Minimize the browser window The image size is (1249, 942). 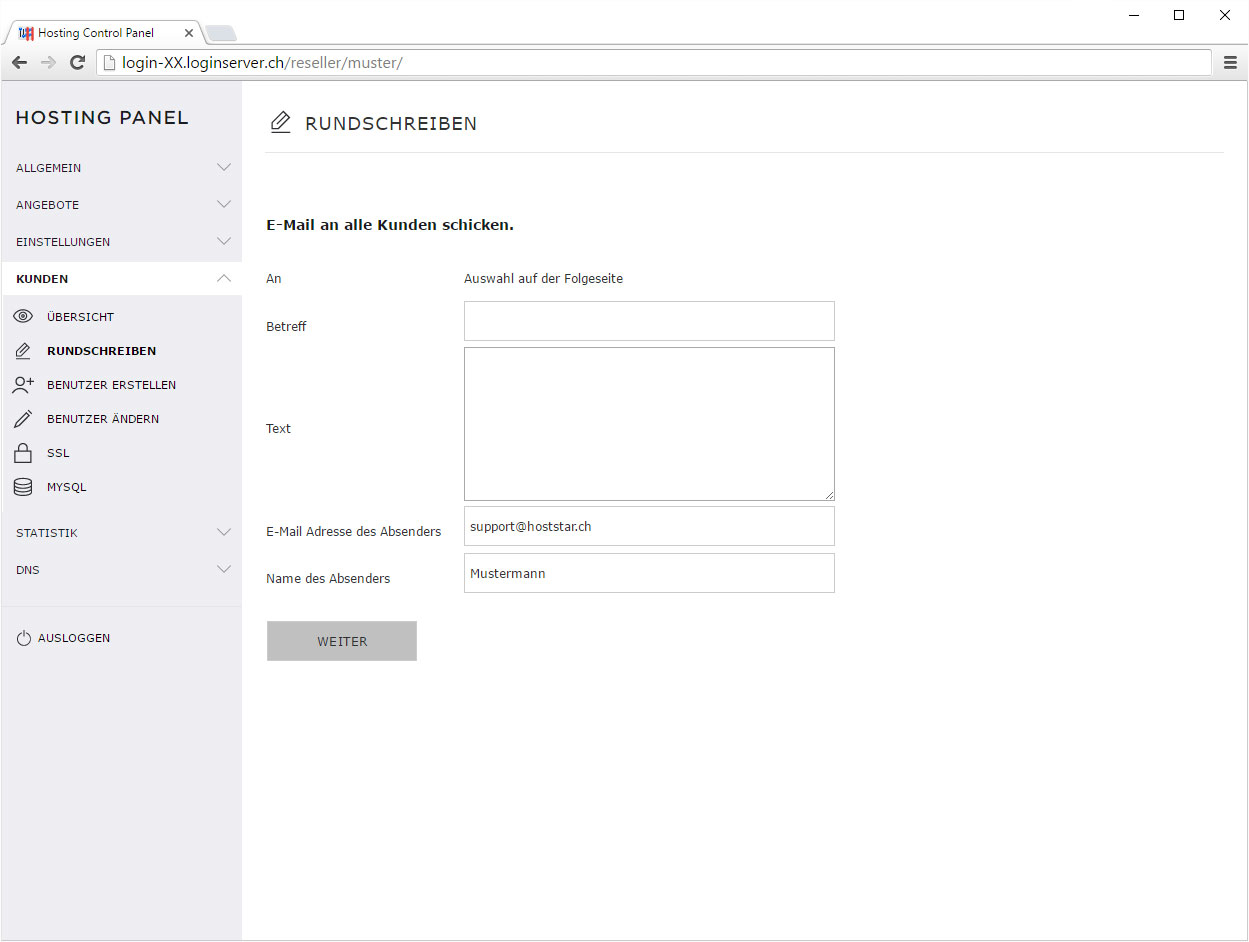tap(1134, 15)
